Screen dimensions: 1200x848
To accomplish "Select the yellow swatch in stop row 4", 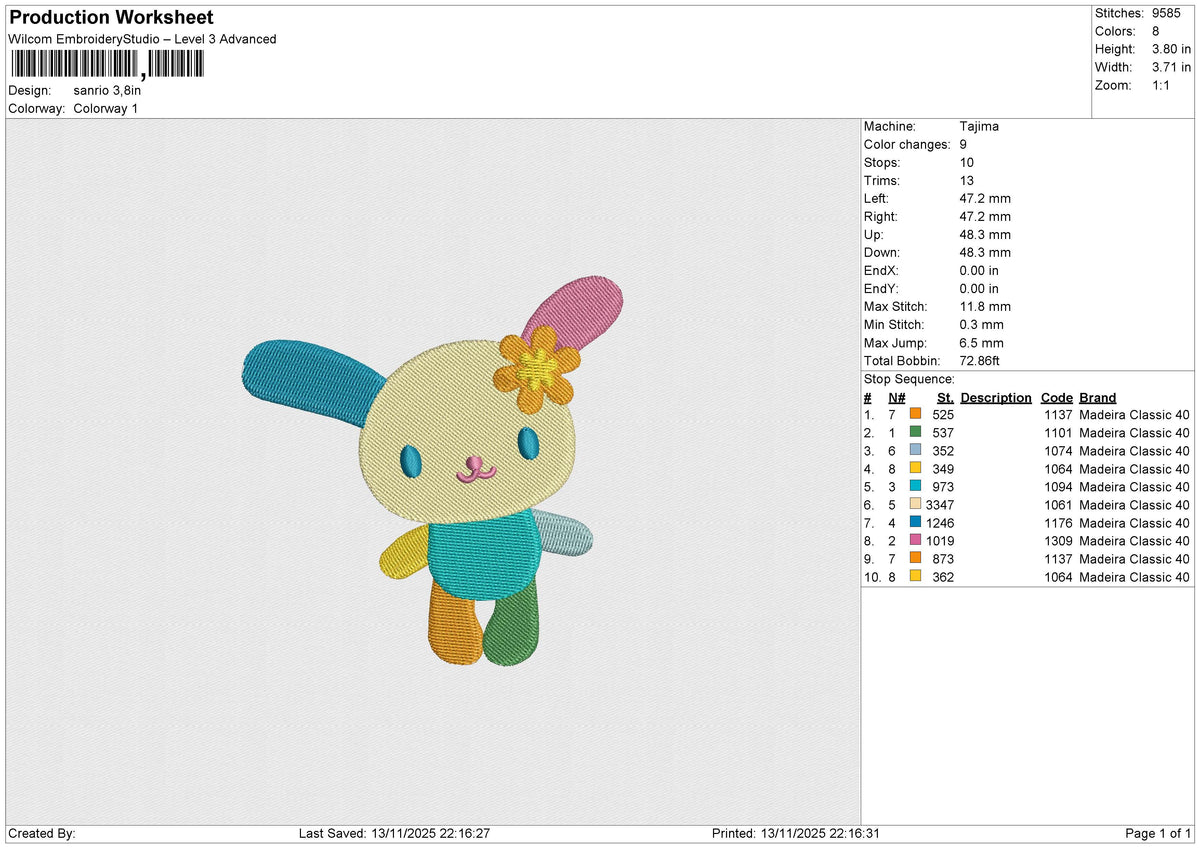I will tap(915, 468).
